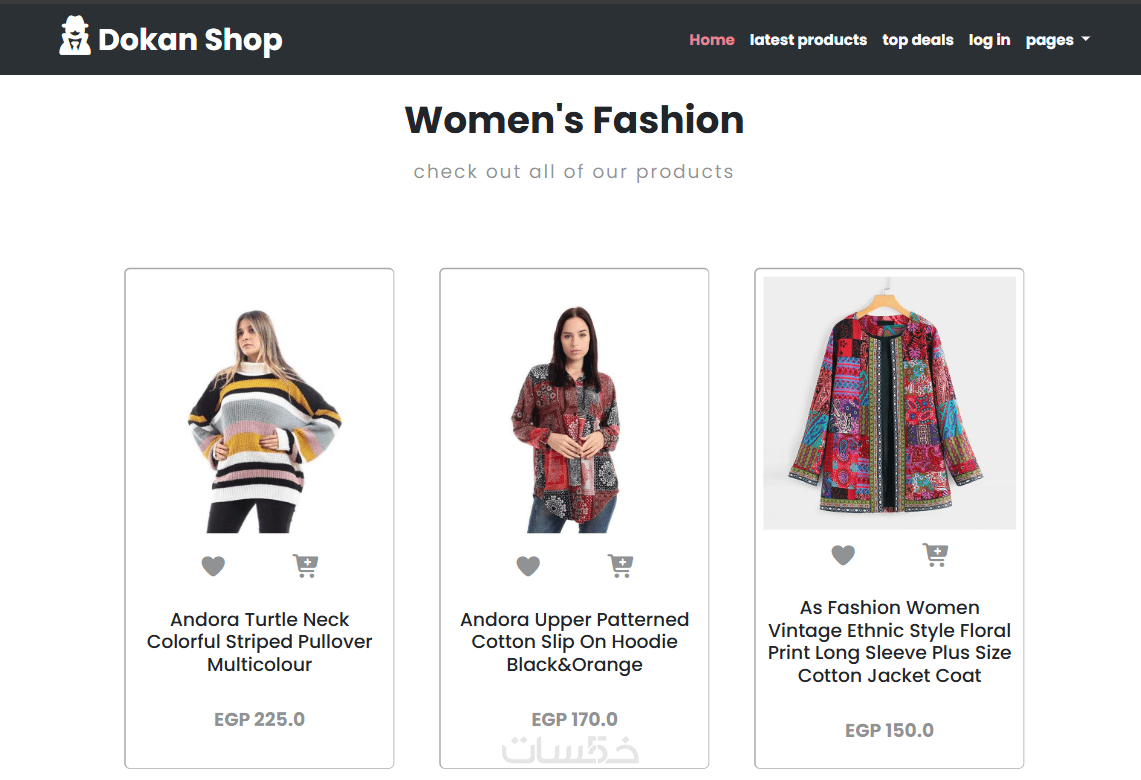The height and width of the screenshot is (780, 1141).
Task: Open the latest products page
Action: [x=808, y=40]
